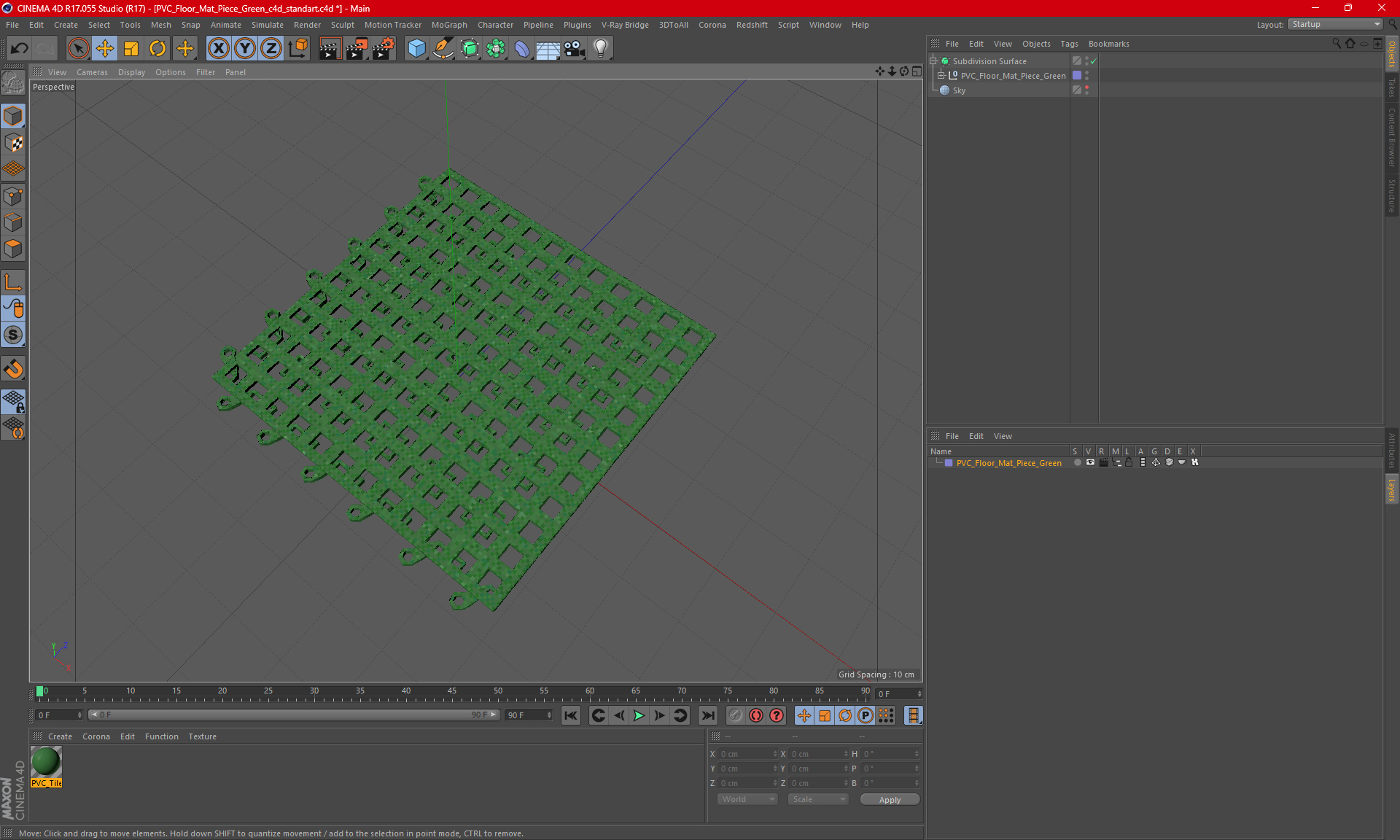Select the Sky object
Image resolution: width=1400 pixels, height=840 pixels.
959,90
